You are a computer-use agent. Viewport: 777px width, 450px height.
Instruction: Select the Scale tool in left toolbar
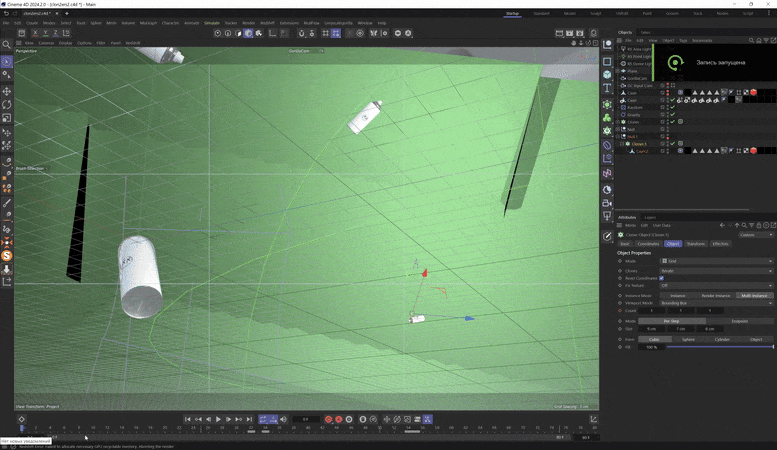6,118
